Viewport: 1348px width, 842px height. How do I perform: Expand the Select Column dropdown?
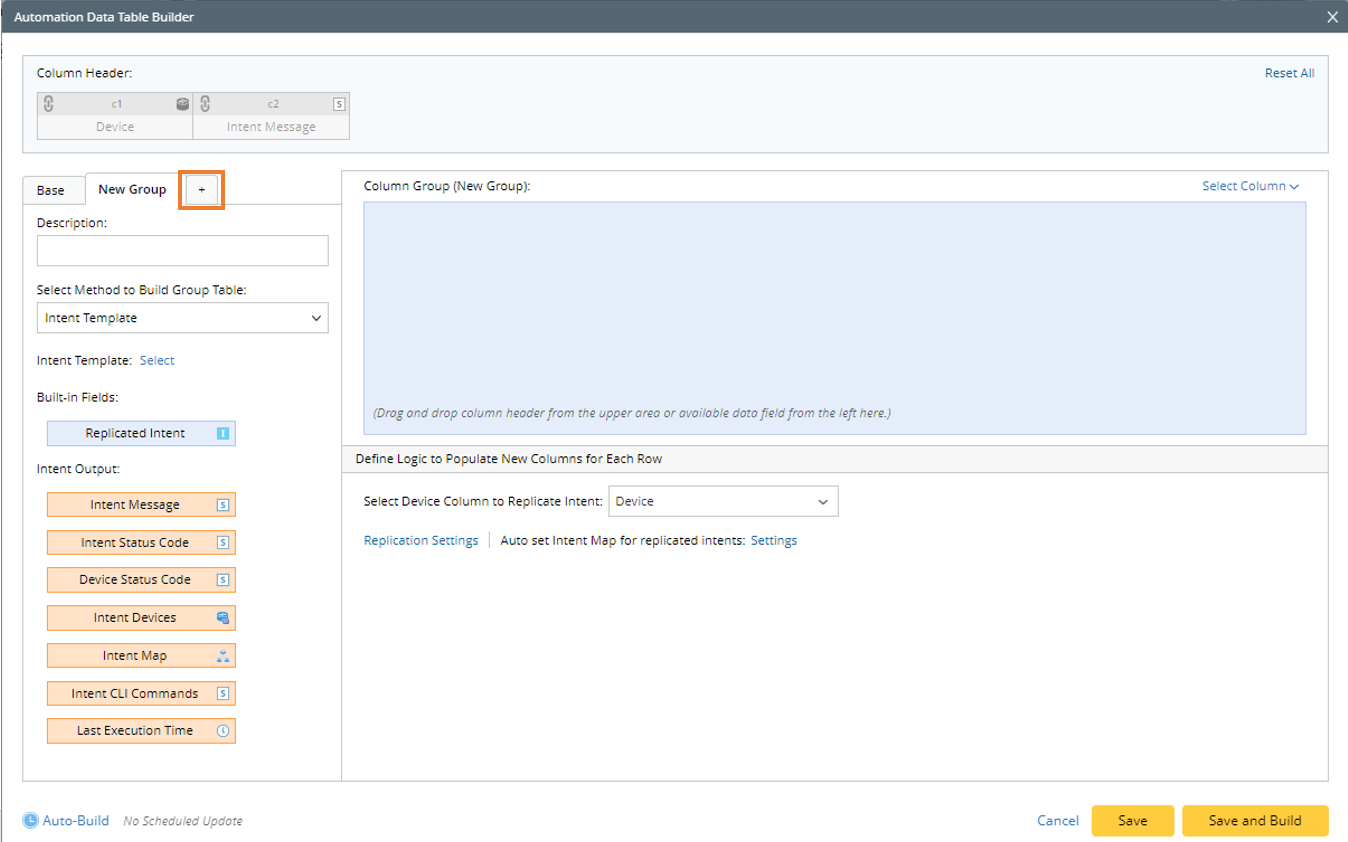coord(1250,186)
